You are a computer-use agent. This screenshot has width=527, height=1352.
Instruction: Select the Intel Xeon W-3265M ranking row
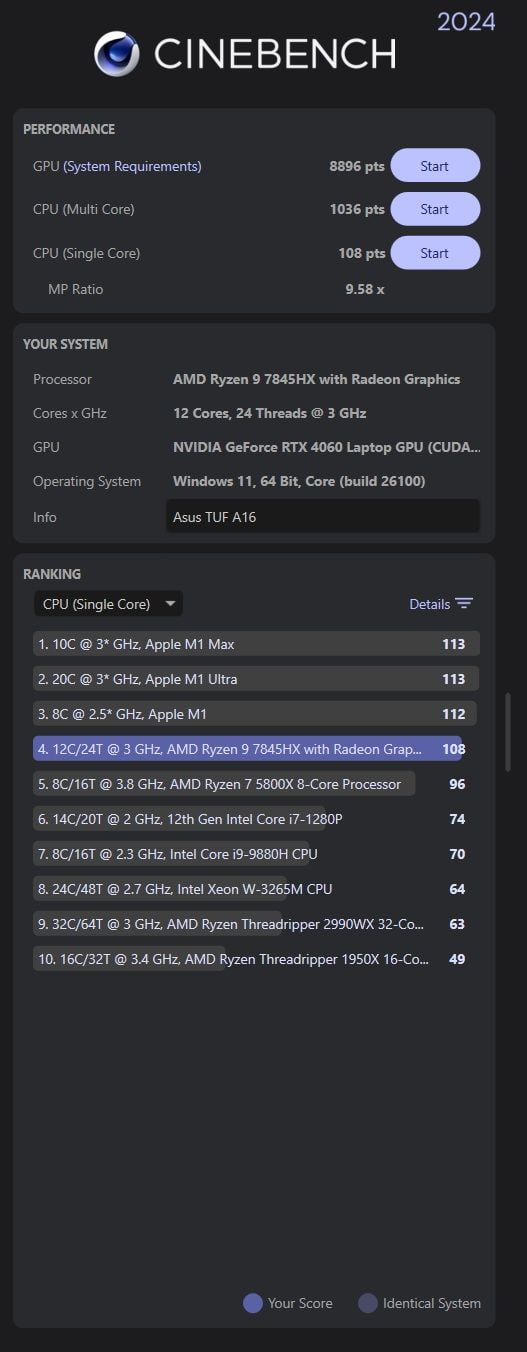(256, 889)
